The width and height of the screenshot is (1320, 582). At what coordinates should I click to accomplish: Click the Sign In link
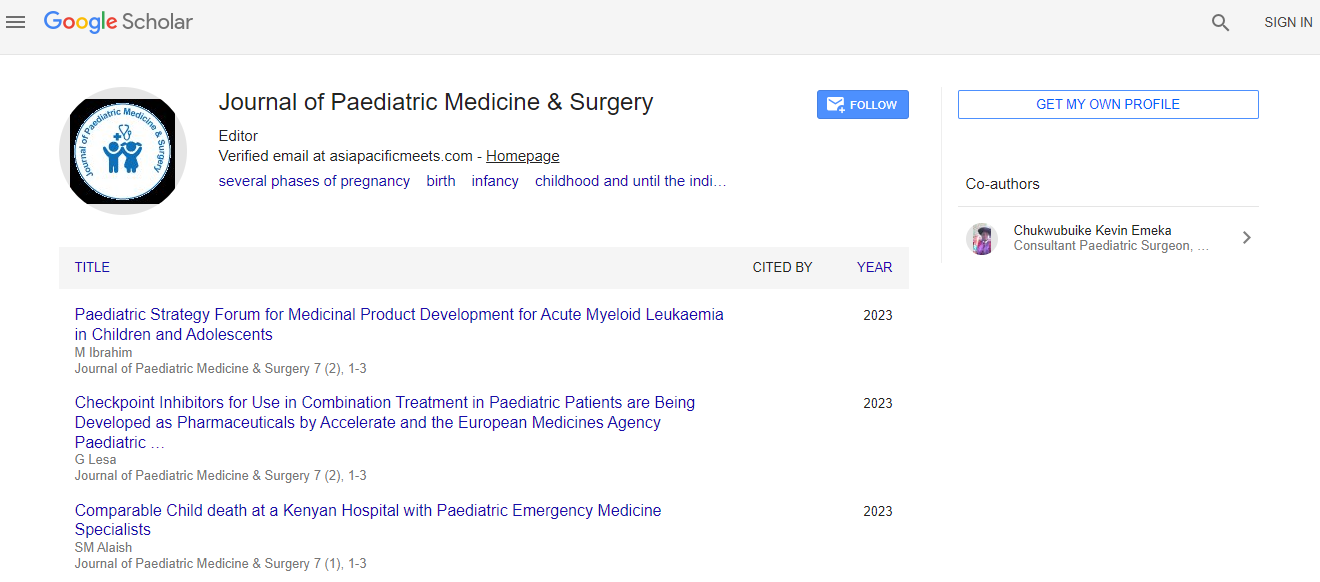coord(1287,22)
